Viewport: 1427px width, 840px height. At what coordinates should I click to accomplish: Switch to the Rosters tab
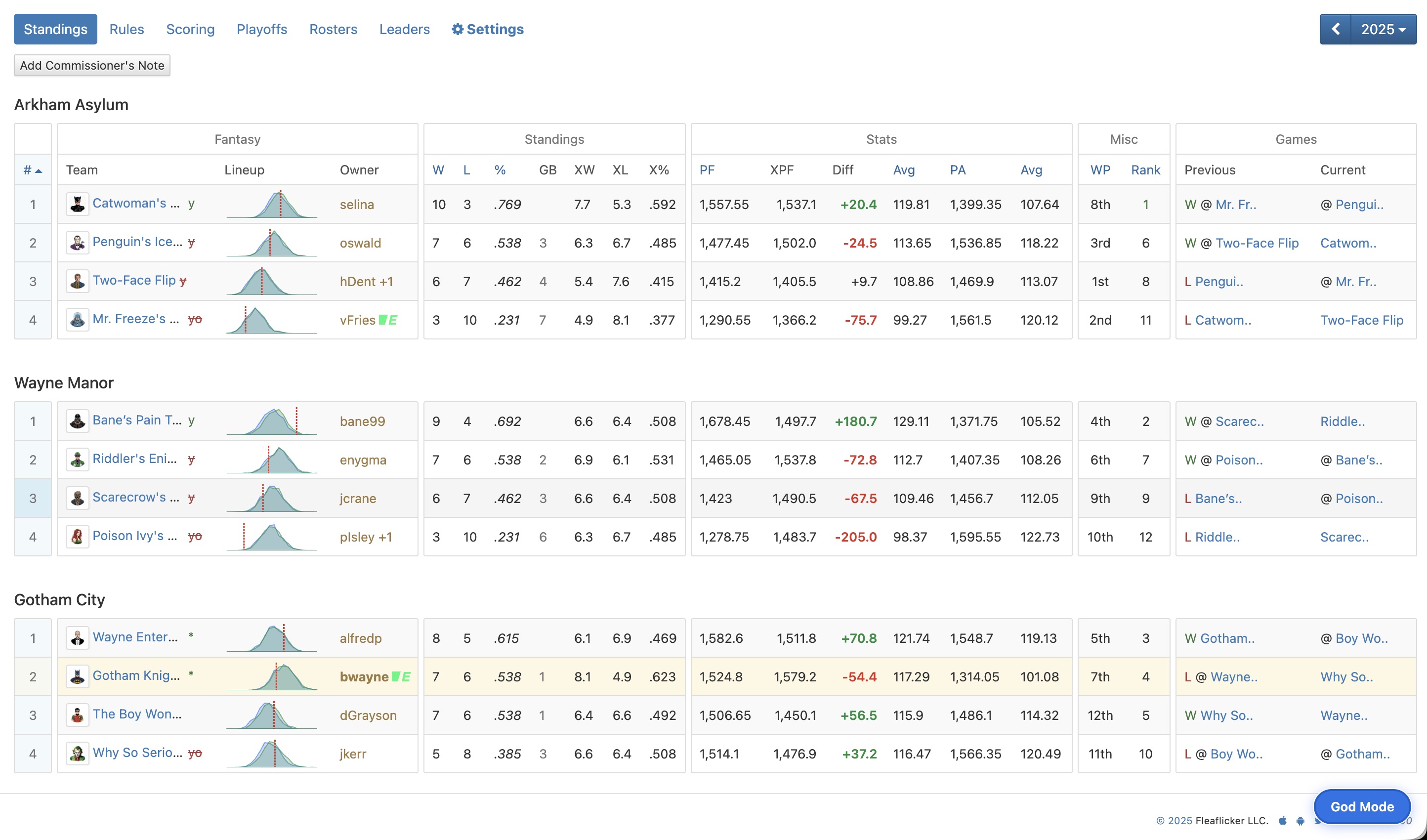coord(333,29)
